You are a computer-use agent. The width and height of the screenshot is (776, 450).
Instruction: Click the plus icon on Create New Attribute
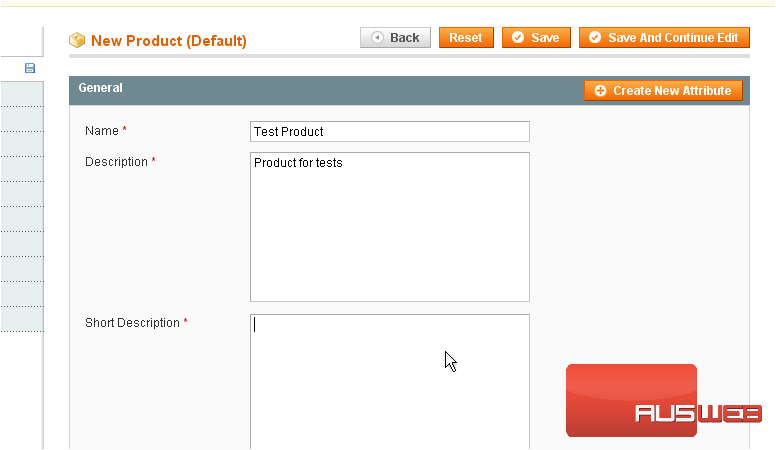point(600,91)
